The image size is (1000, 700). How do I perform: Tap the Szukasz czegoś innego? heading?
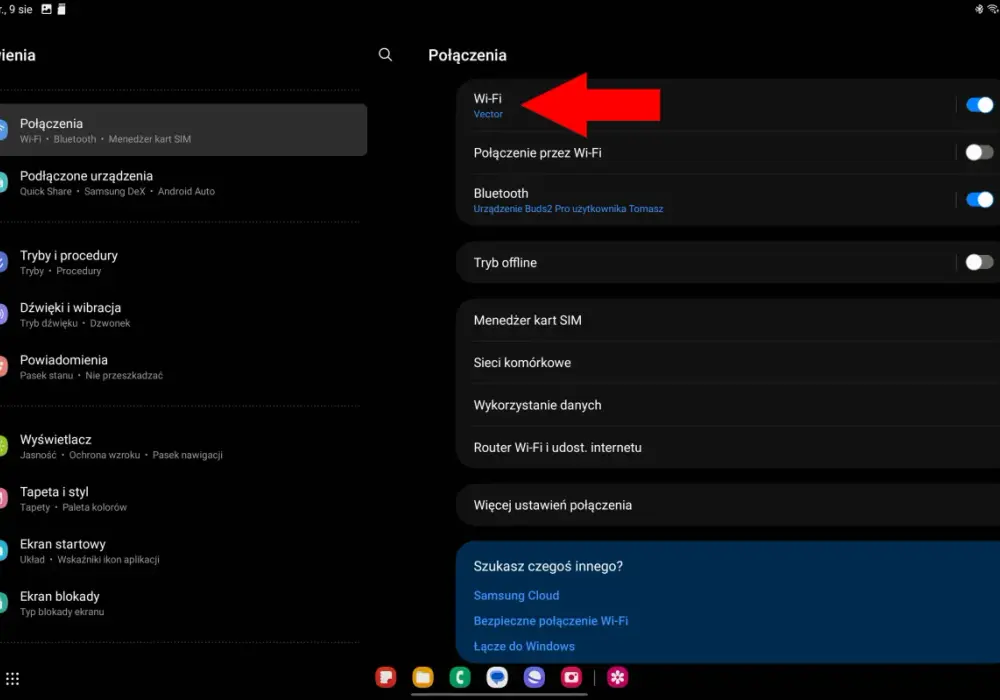[548, 566]
